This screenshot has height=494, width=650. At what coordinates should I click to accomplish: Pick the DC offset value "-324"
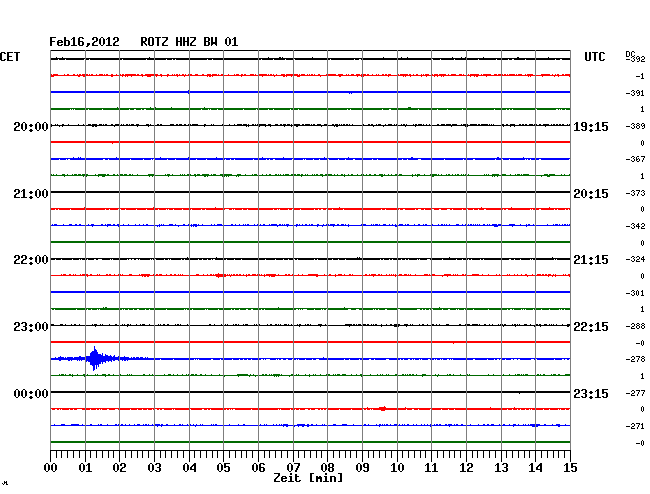[635, 259]
